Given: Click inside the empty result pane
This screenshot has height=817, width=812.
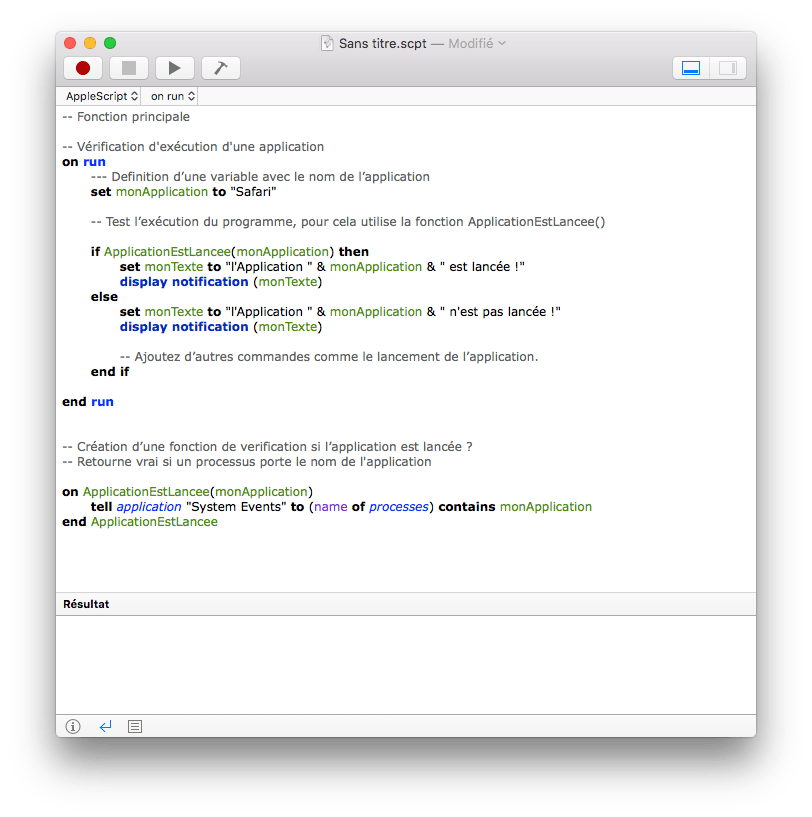Looking at the screenshot, I should pyautogui.click(x=405, y=664).
